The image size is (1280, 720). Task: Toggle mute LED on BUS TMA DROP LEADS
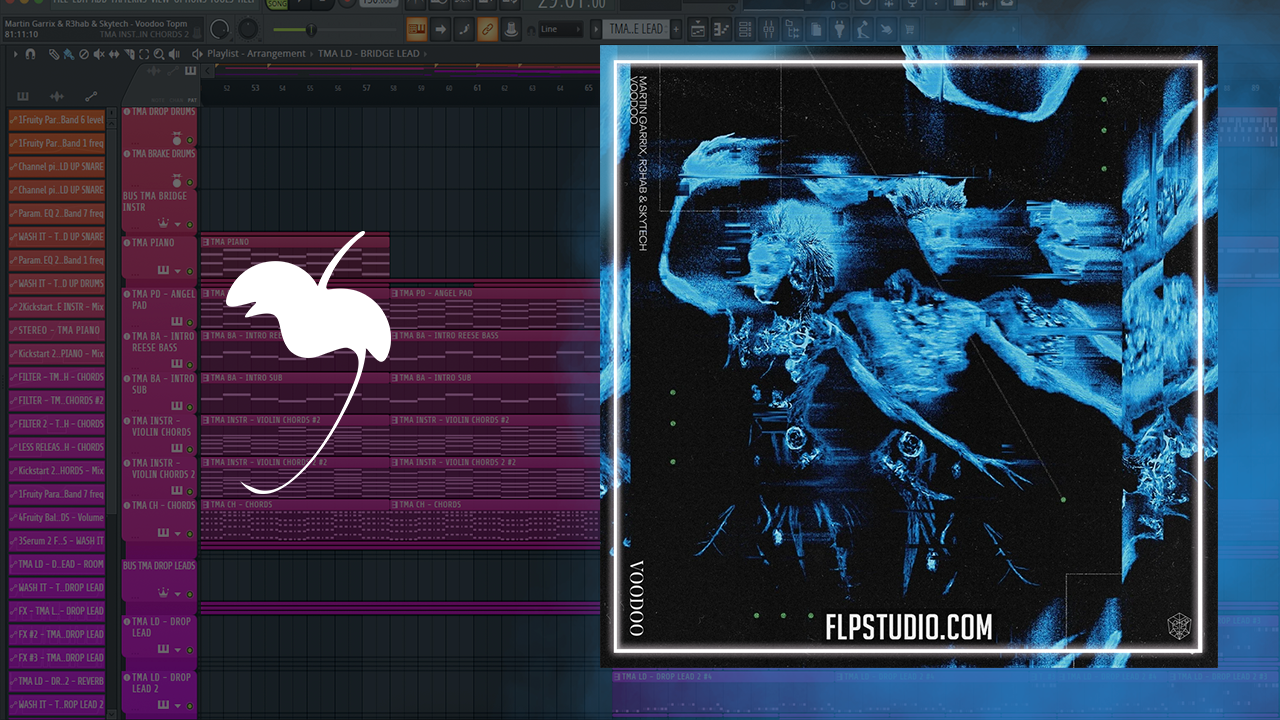point(189,592)
